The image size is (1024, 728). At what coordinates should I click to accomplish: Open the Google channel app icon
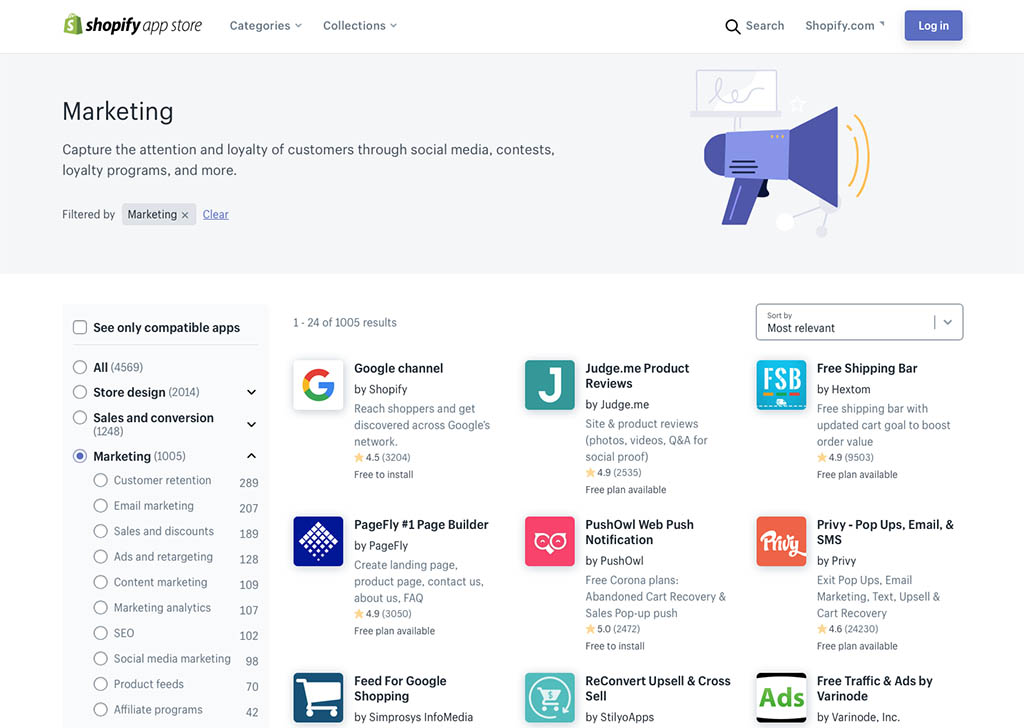tap(318, 385)
